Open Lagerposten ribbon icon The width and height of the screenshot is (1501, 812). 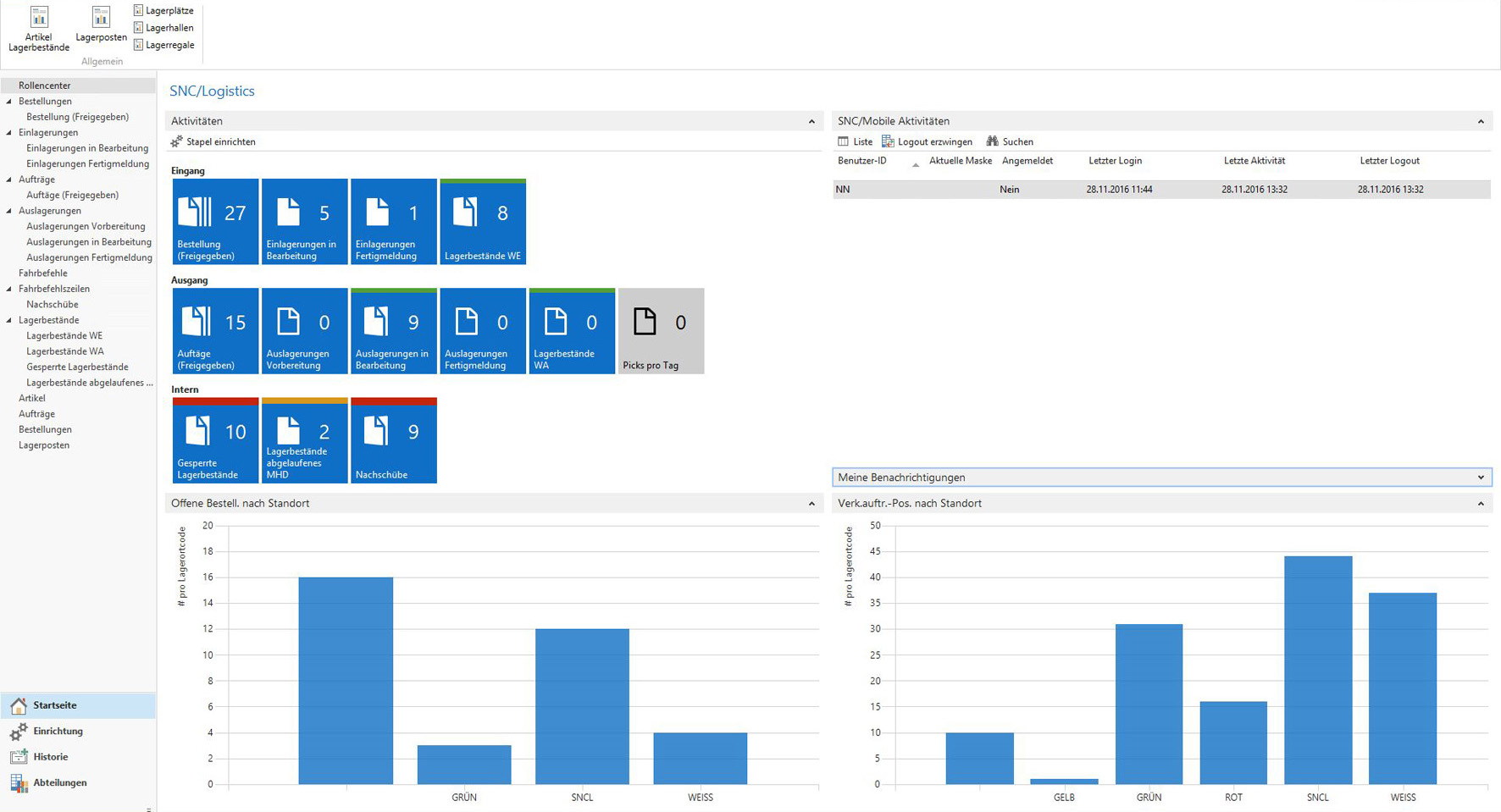click(101, 24)
